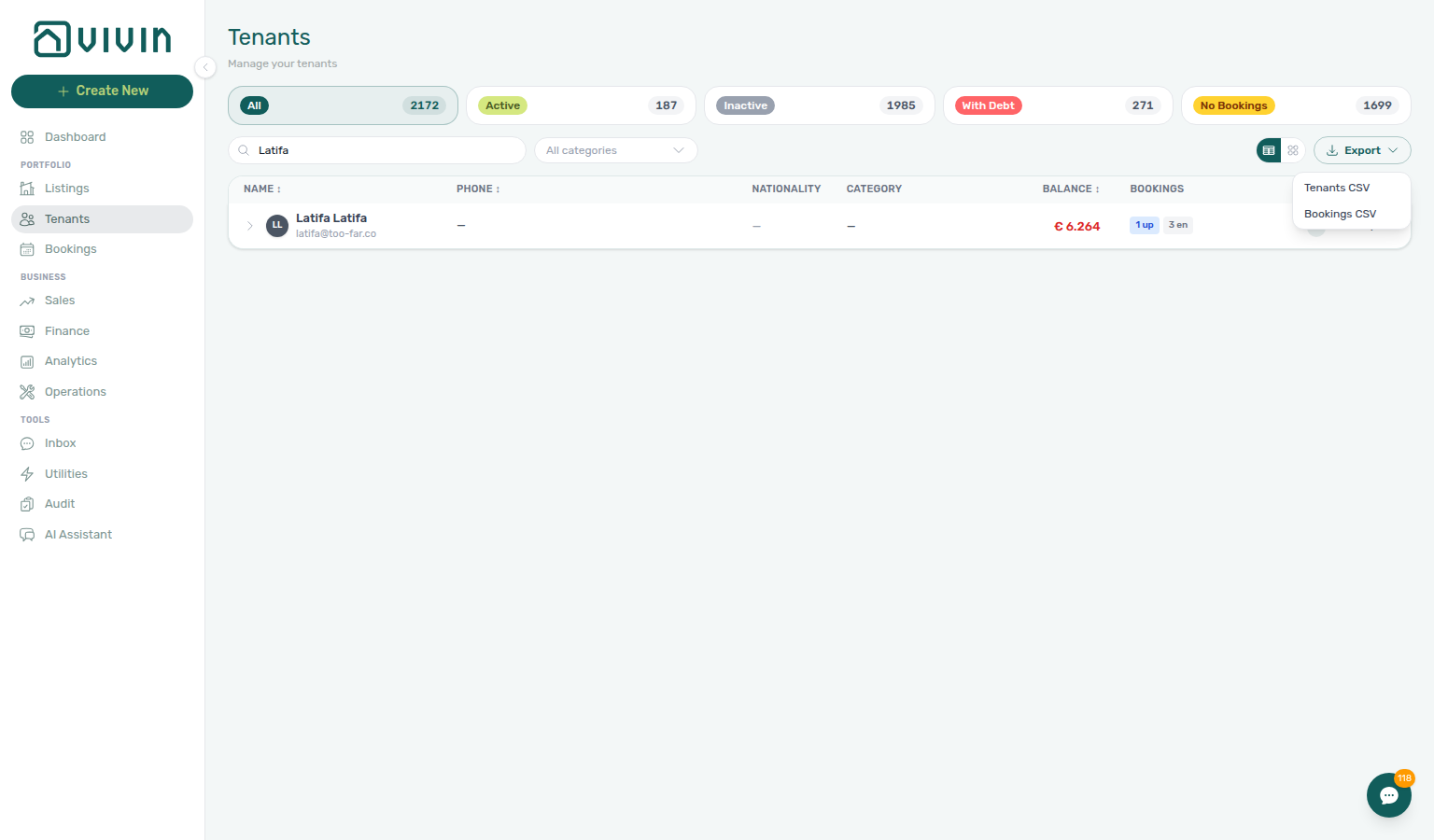Choose Tenants CSV export option
This screenshot has width=1434, height=840.
[x=1352, y=188]
